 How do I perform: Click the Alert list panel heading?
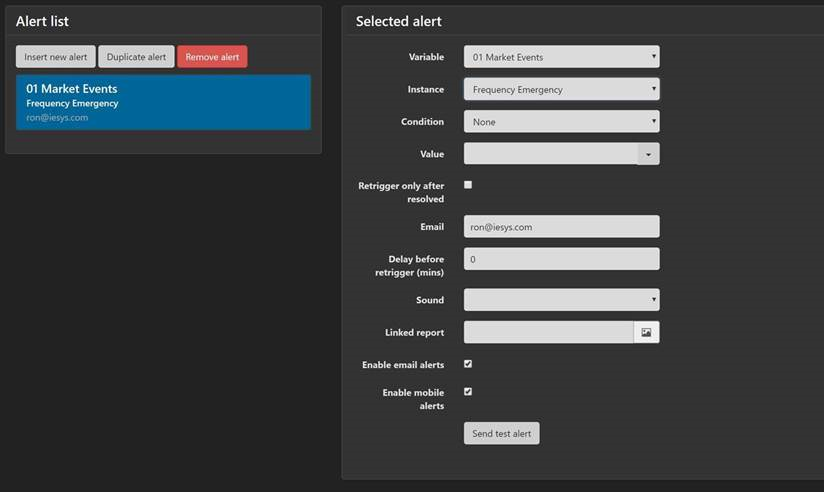[42, 21]
